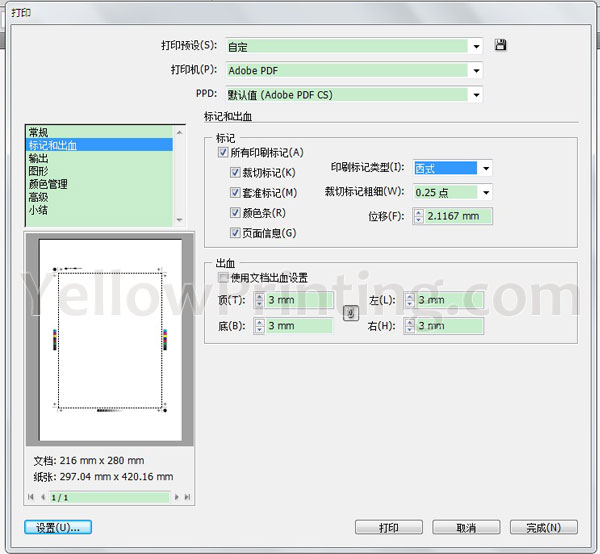This screenshot has width=600, height=554.
Task: Select 高级 in the category list
Action: click(99, 197)
